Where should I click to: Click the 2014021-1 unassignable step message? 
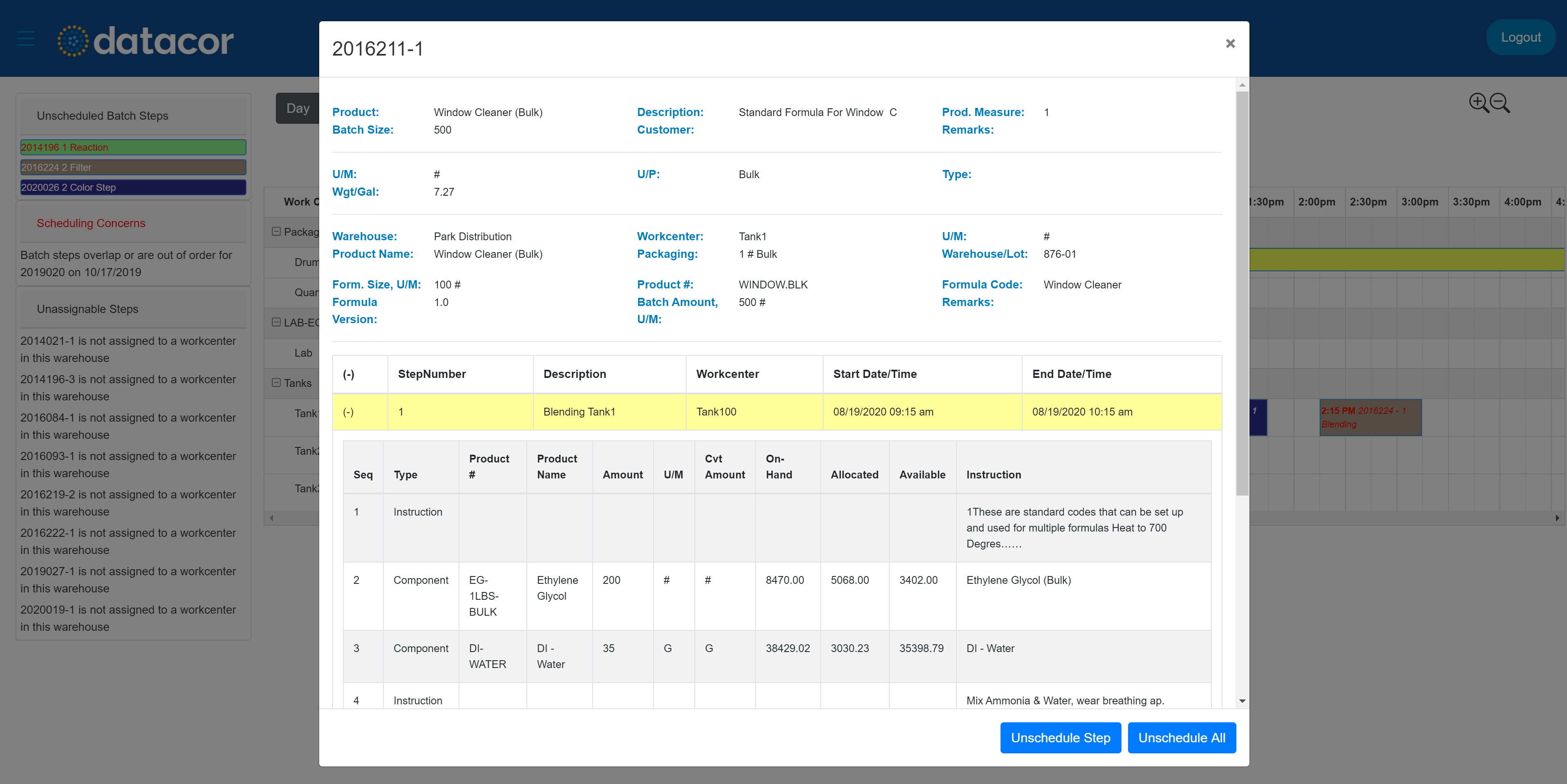(128, 350)
